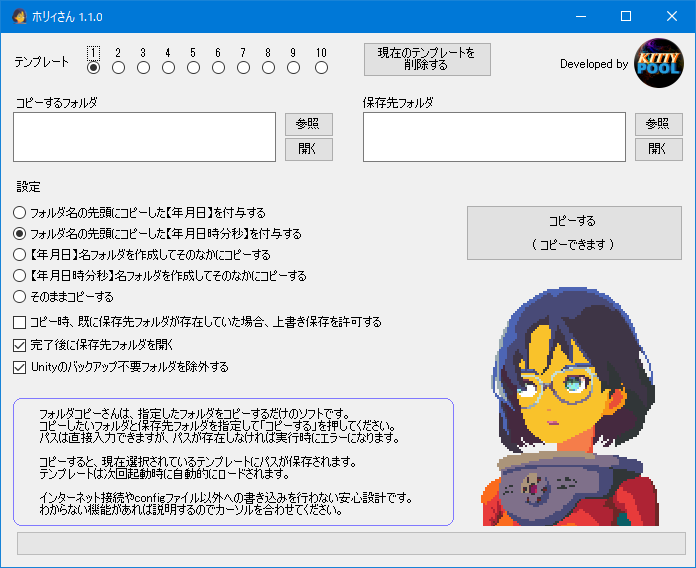The width and height of the screenshot is (696, 568).
Task: Select 【年月日】名フォルダを作成 option
Action: [x=142, y=255]
